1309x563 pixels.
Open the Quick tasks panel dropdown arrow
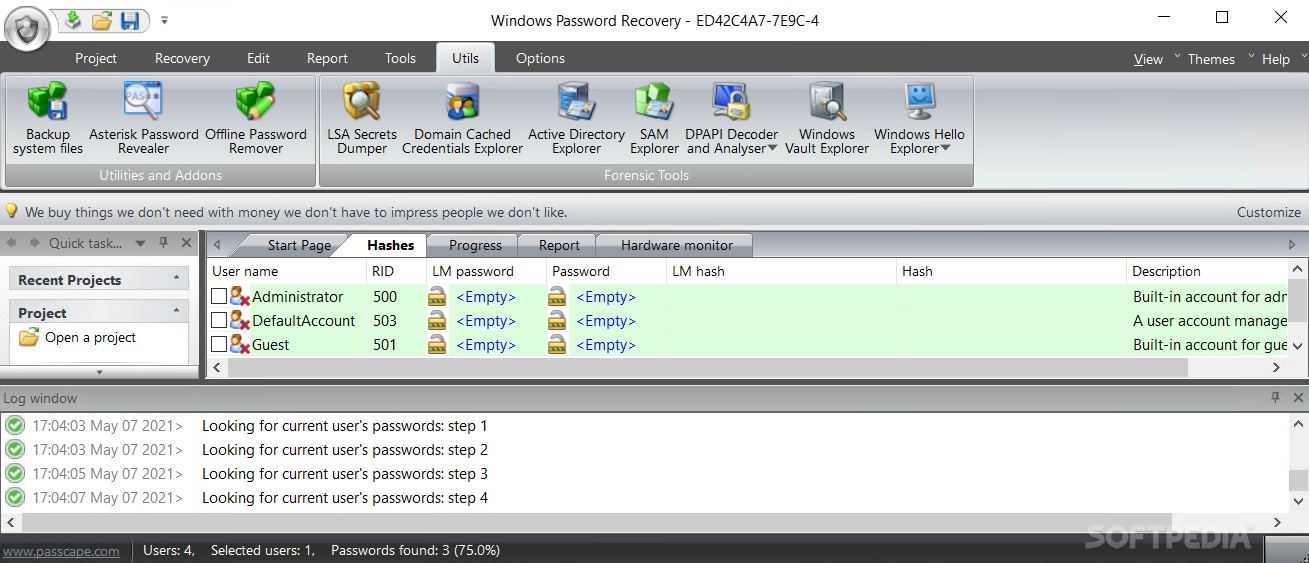point(140,243)
